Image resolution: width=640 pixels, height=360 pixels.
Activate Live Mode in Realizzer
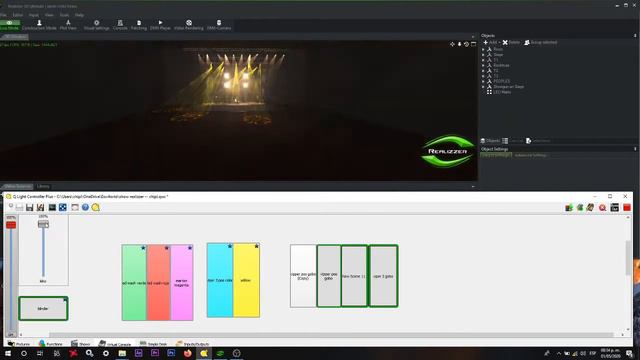click(x=10, y=25)
